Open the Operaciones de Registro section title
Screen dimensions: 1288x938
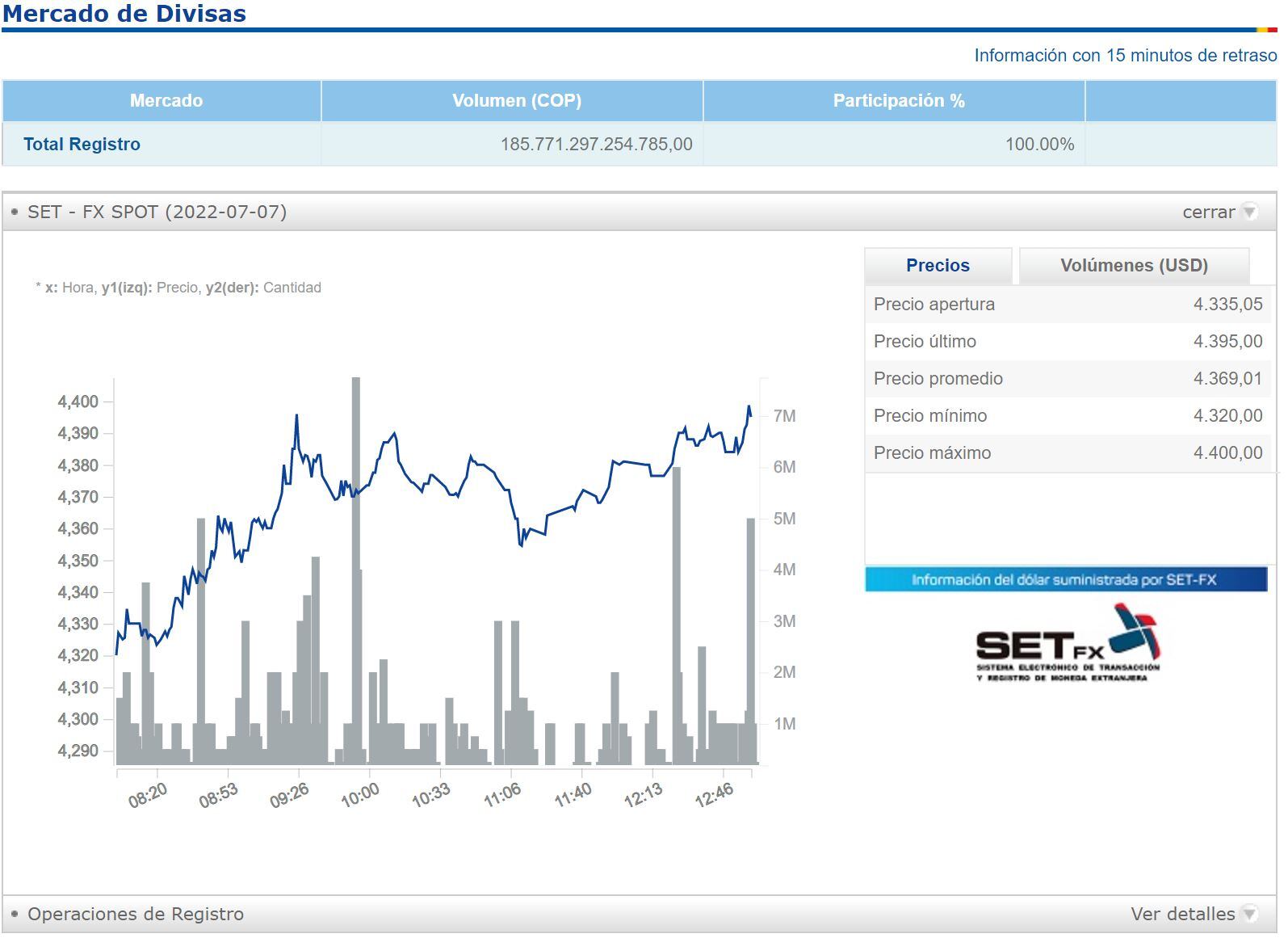(136, 914)
